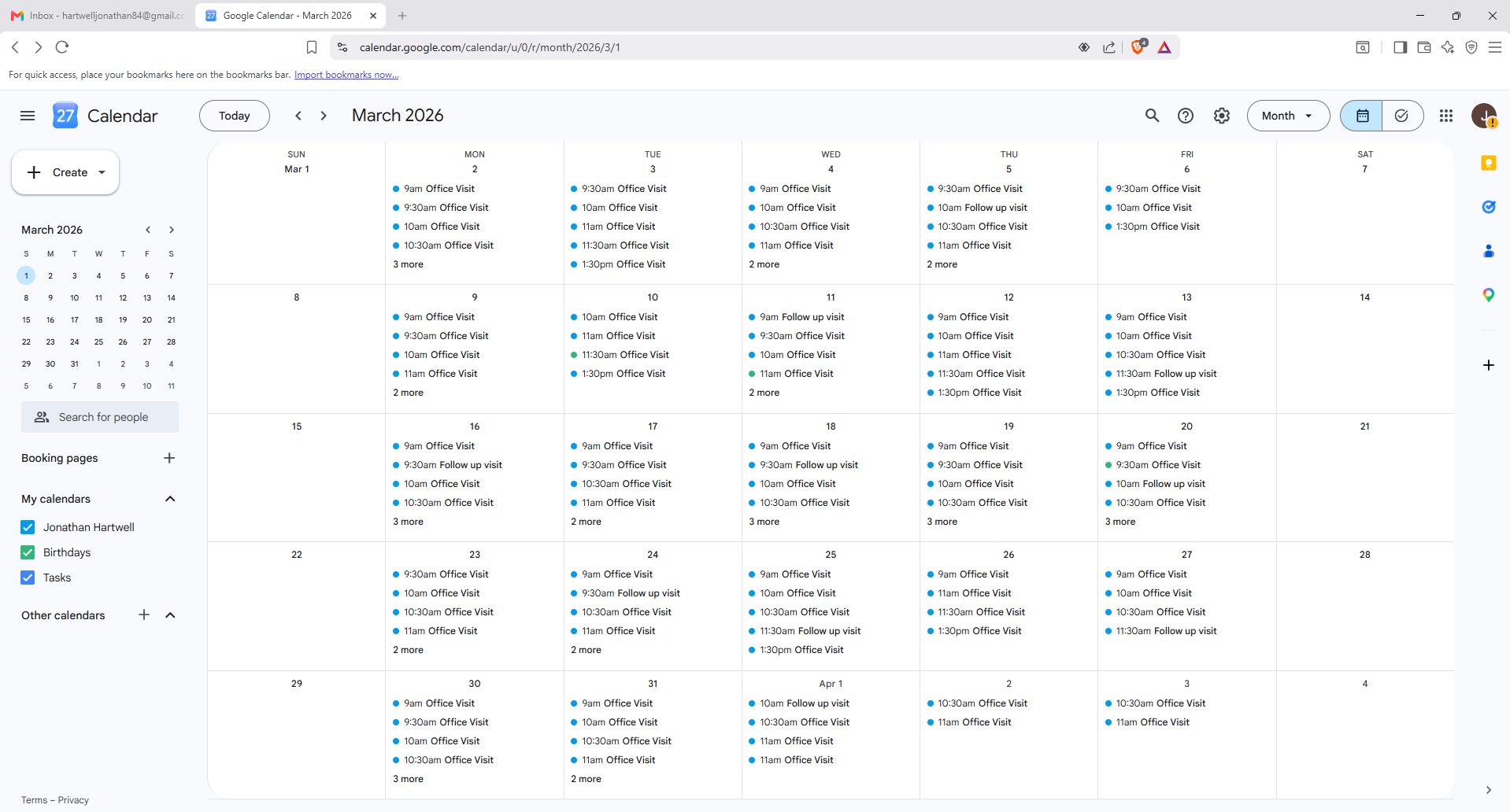Viewport: 1510px width, 812px height.
Task: Toggle the Tasks calendar checkbox
Action: point(28,578)
